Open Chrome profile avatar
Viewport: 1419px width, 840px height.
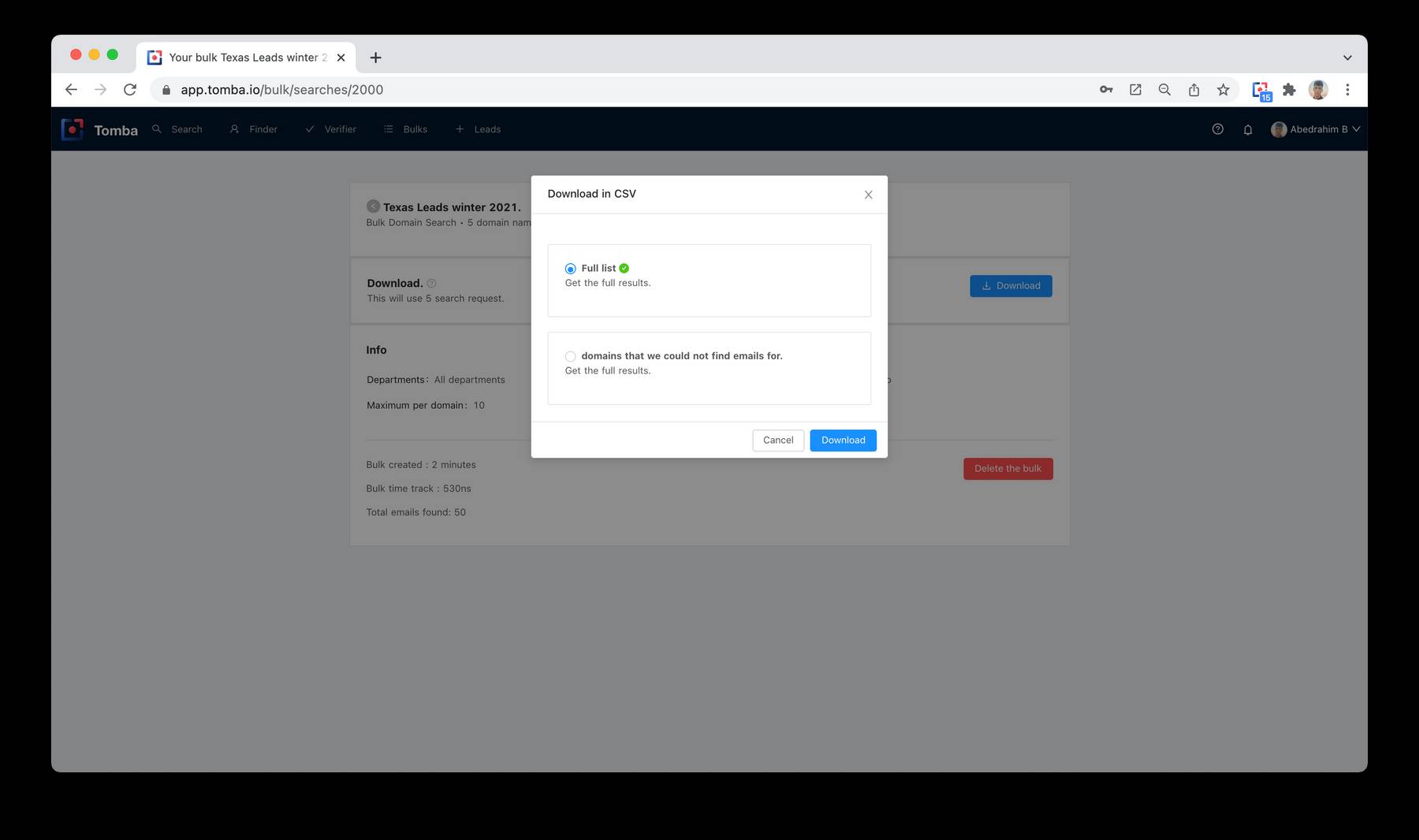pos(1318,90)
